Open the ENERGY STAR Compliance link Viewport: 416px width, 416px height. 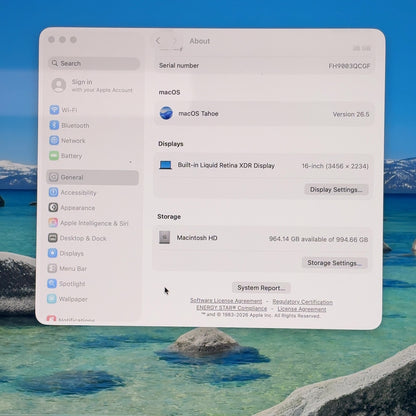click(x=232, y=308)
